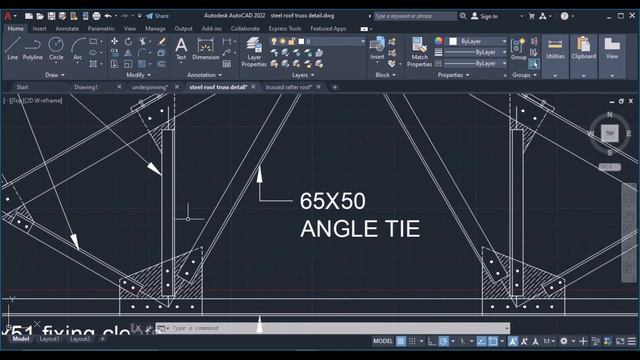Click the Array tool icon

point(142,64)
